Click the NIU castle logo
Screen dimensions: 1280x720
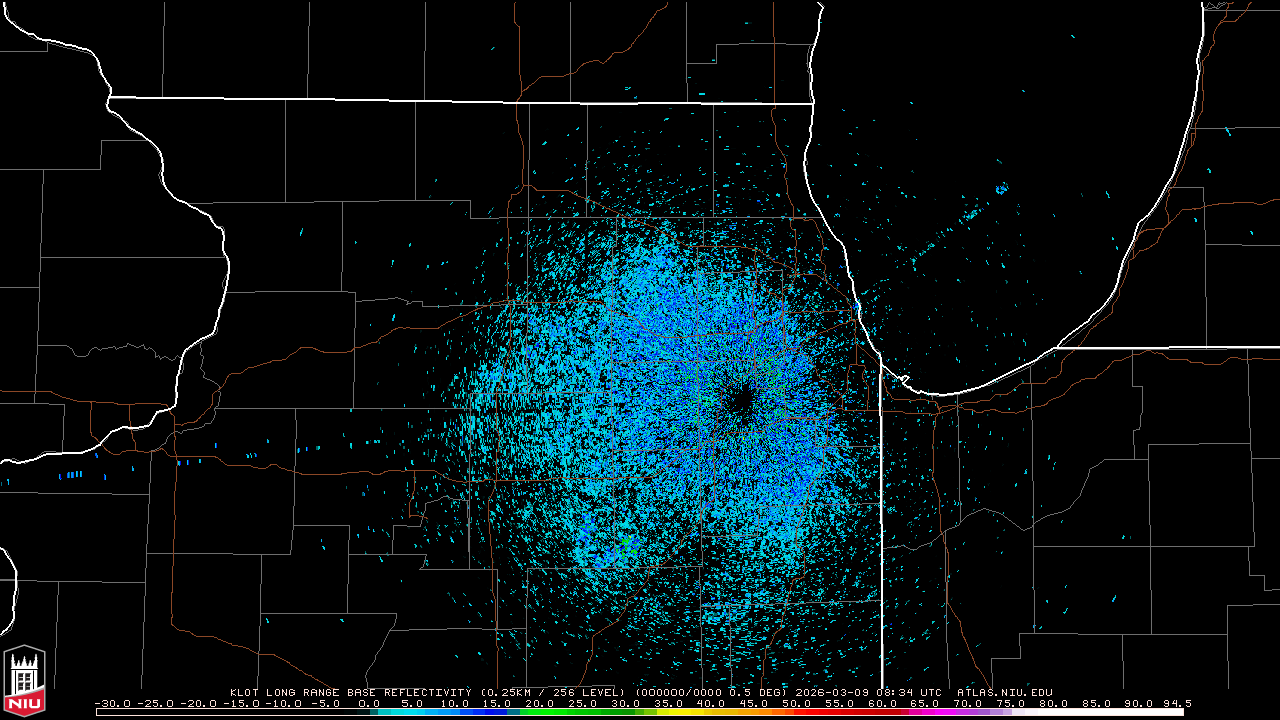(x=24, y=680)
